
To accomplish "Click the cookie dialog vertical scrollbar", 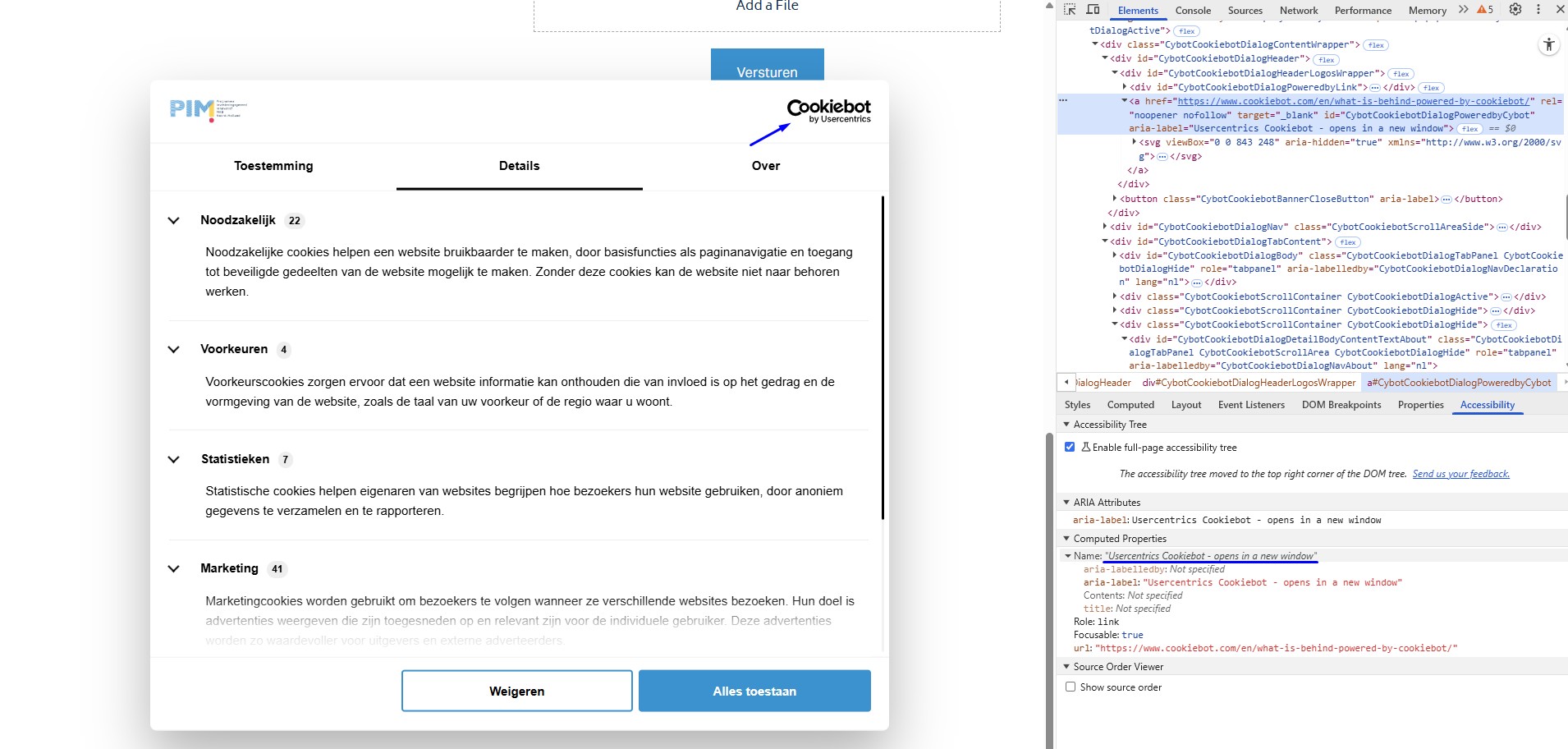I will click(x=883, y=357).
